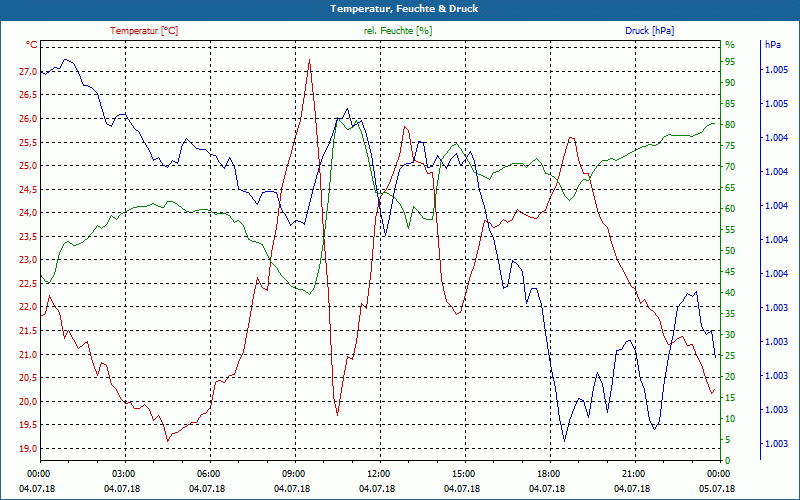The image size is (800, 500).
Task: Click the 24,5 temperature axis value
Action: (28, 189)
